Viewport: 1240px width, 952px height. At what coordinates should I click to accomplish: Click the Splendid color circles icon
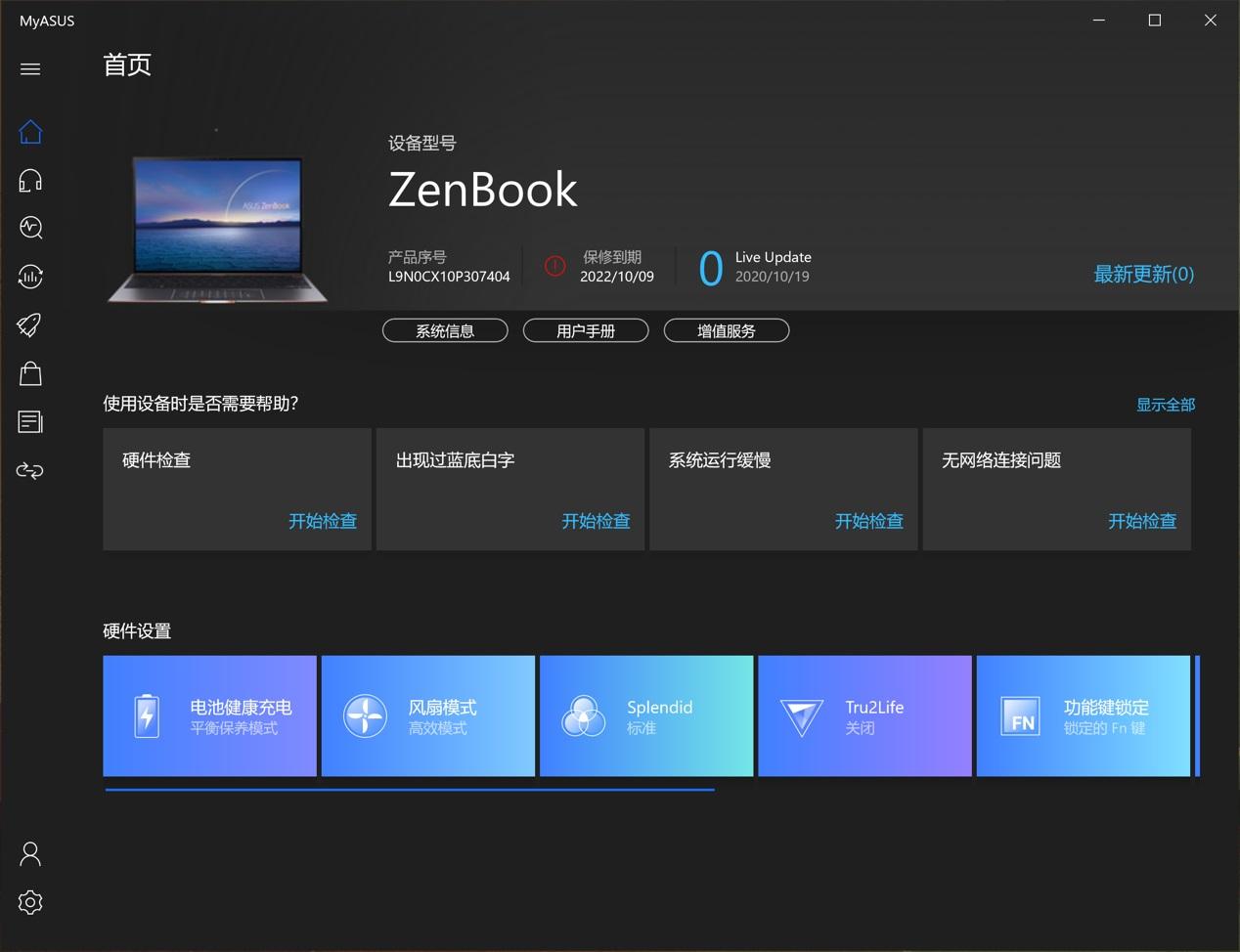[x=583, y=716]
